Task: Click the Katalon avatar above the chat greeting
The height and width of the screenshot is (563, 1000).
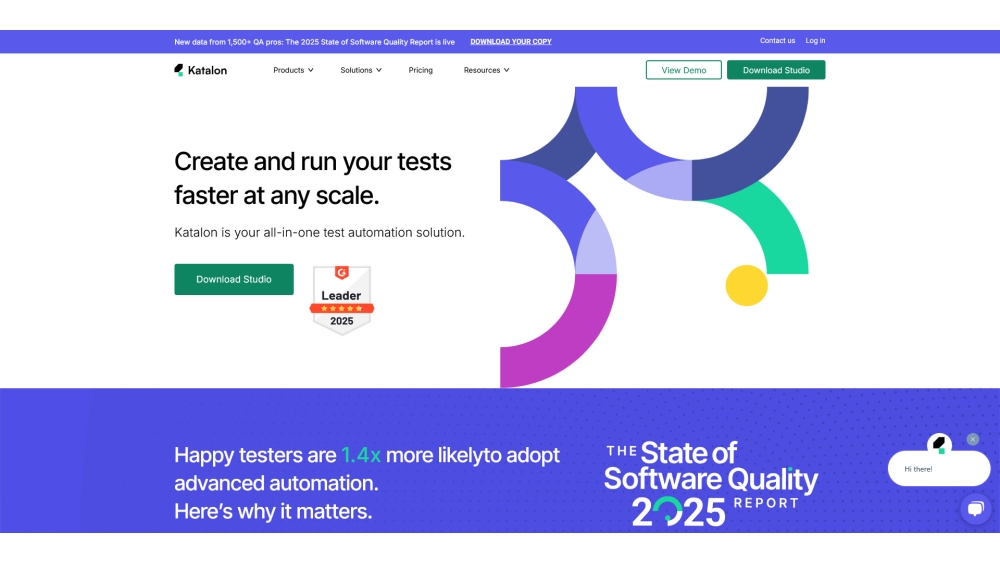Action: (x=939, y=444)
